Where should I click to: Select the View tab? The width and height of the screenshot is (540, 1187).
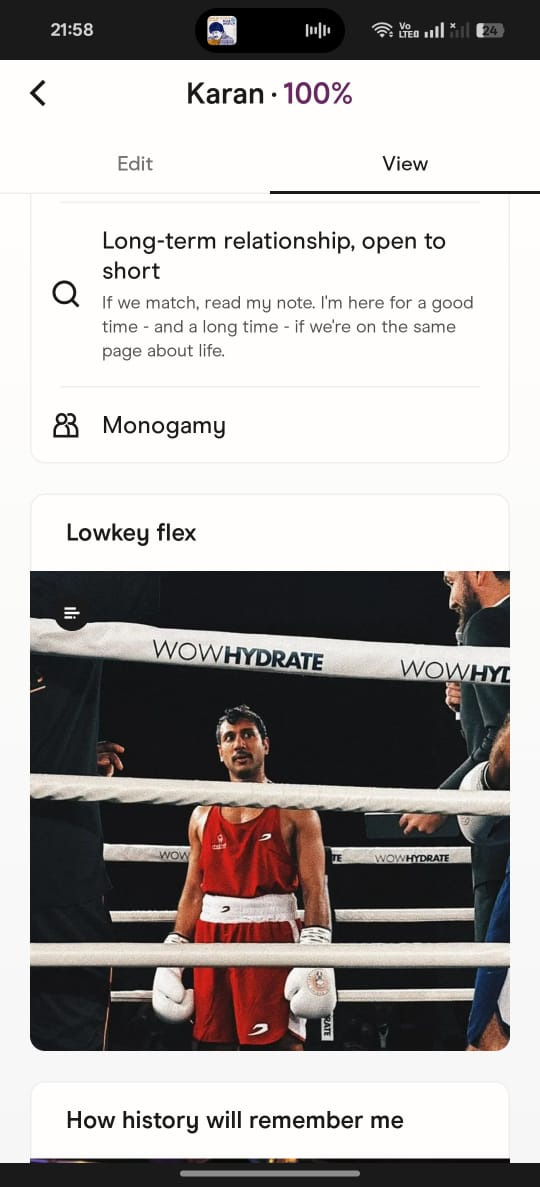point(405,164)
